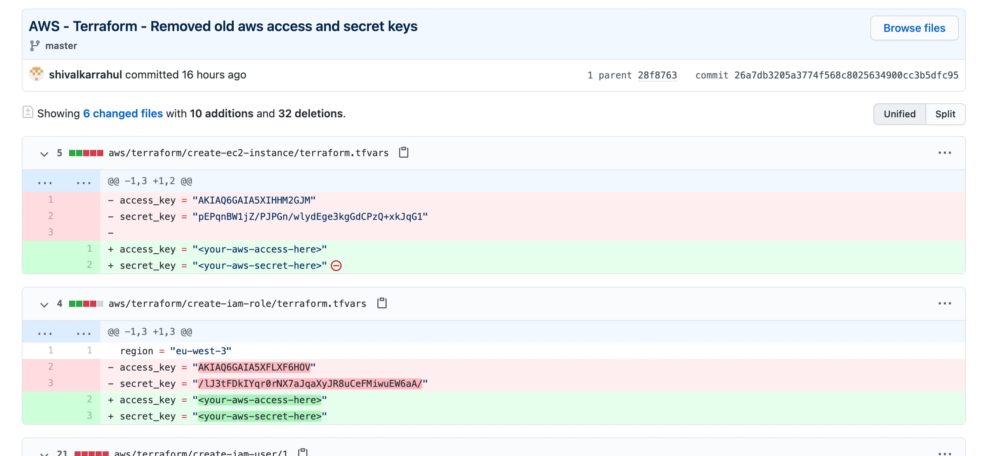Click the file list icon beside Showing
The width and height of the screenshot is (1000, 456).
27,113
